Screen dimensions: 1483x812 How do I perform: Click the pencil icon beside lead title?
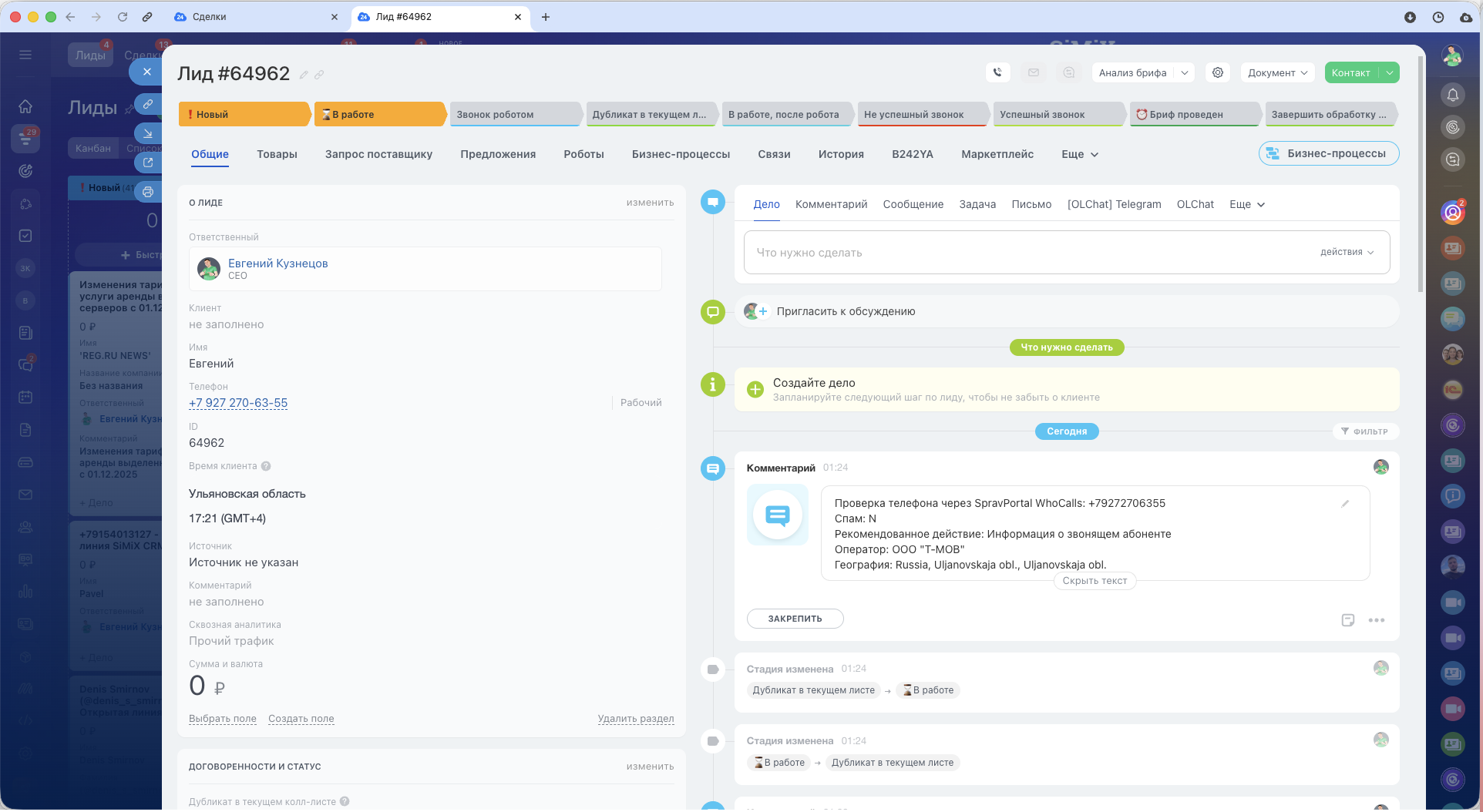coord(304,75)
